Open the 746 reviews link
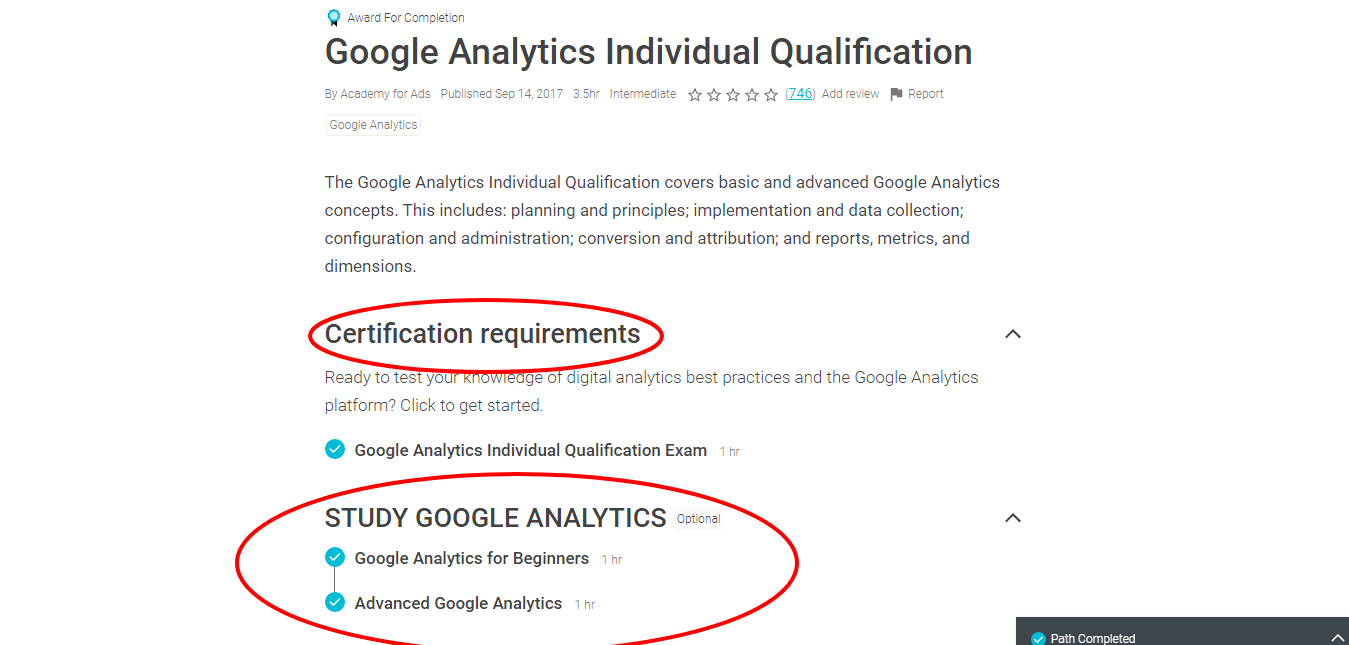The height and width of the screenshot is (645, 1349). (800, 93)
